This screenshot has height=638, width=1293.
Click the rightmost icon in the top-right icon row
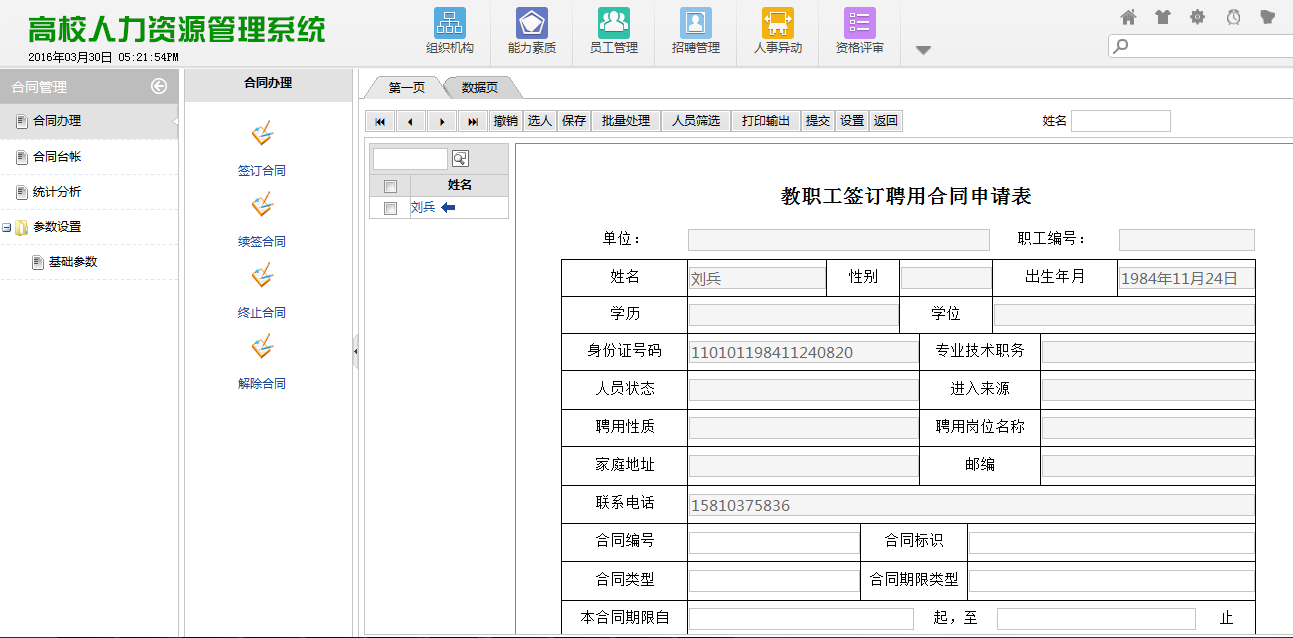pyautogui.click(x=1268, y=17)
